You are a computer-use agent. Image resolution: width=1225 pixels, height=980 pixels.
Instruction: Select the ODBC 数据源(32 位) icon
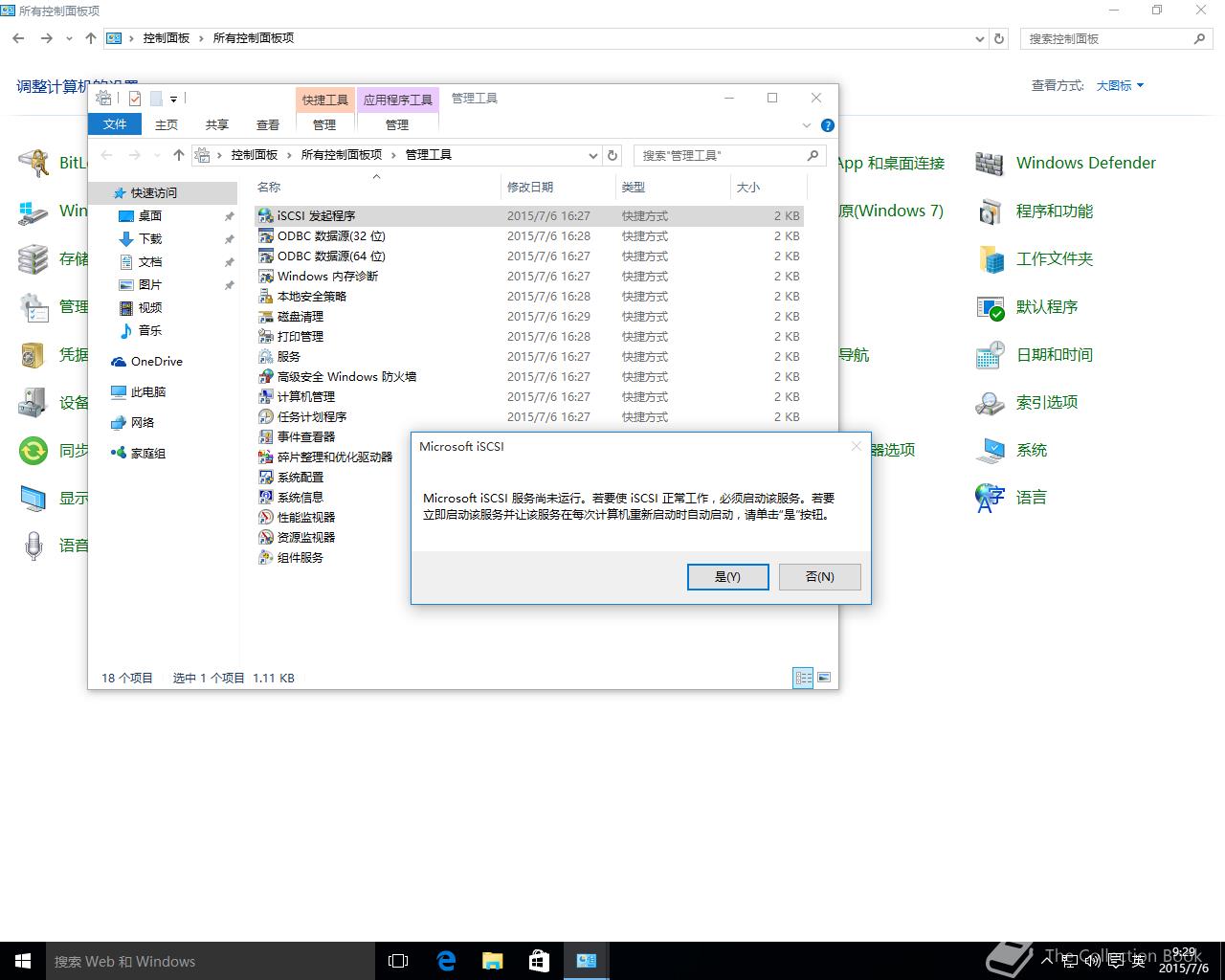(x=266, y=236)
